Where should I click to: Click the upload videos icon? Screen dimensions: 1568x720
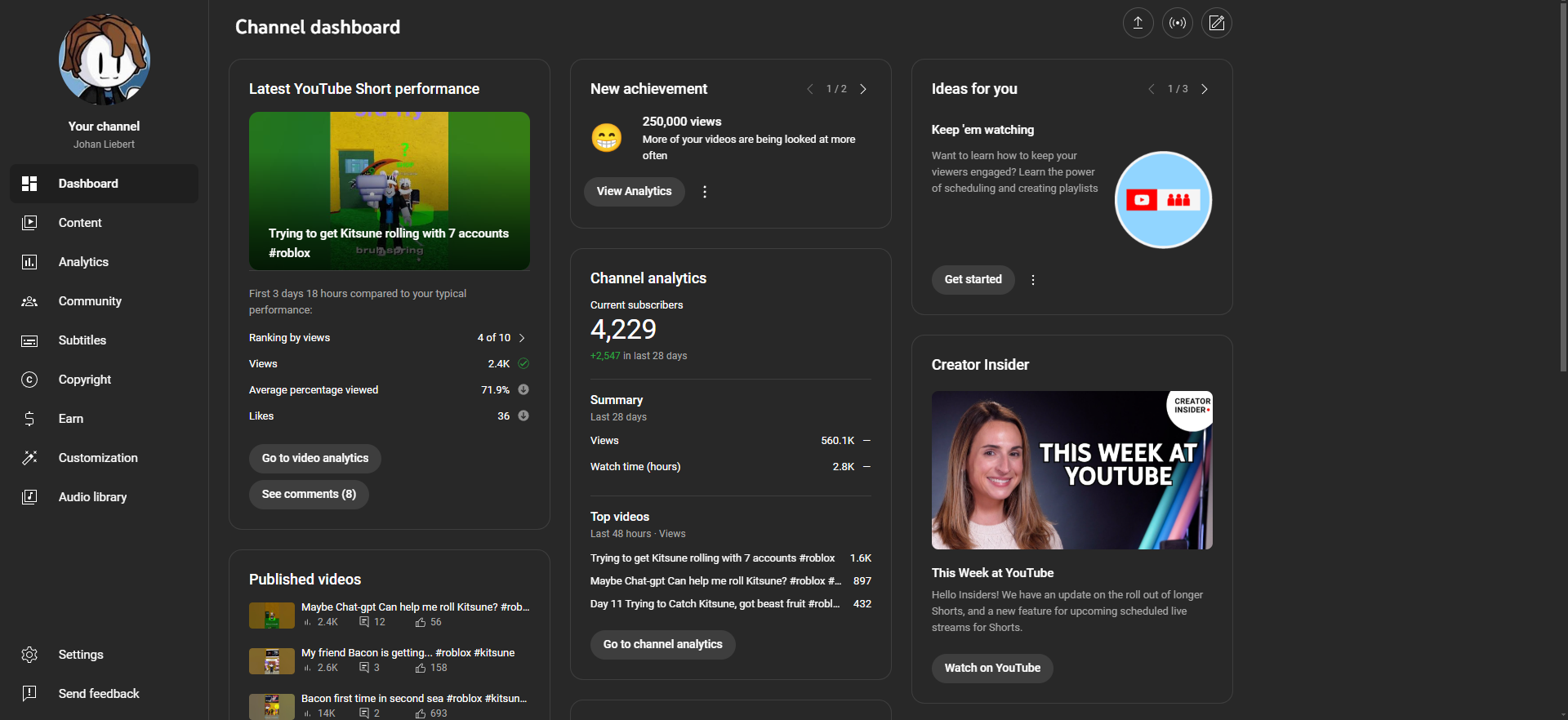(1138, 23)
